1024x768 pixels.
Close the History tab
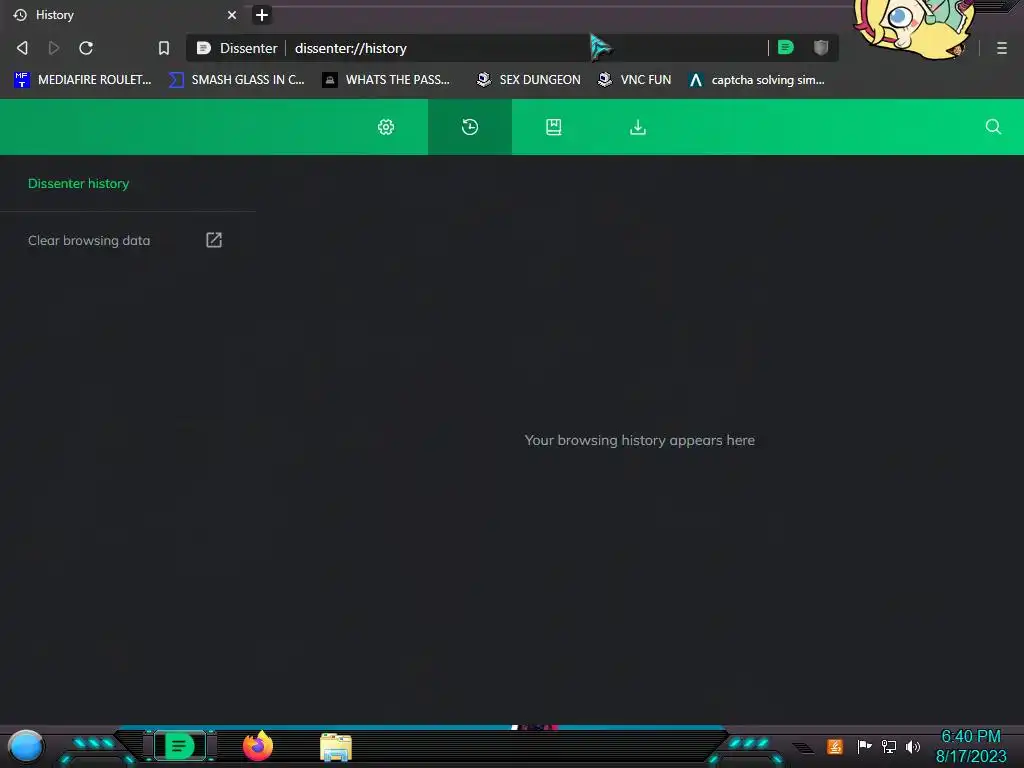232,15
